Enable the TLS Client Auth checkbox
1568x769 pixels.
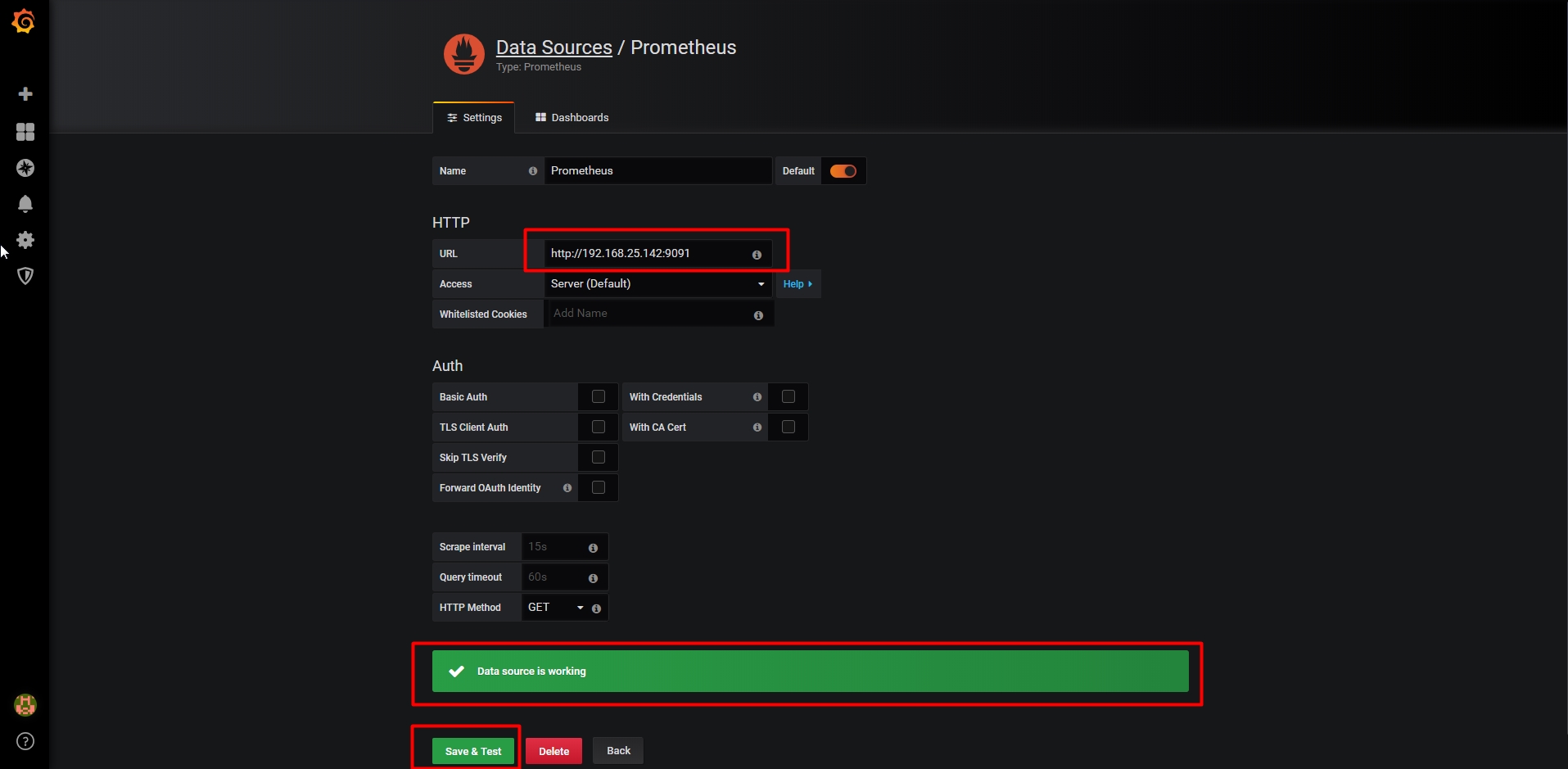click(599, 427)
